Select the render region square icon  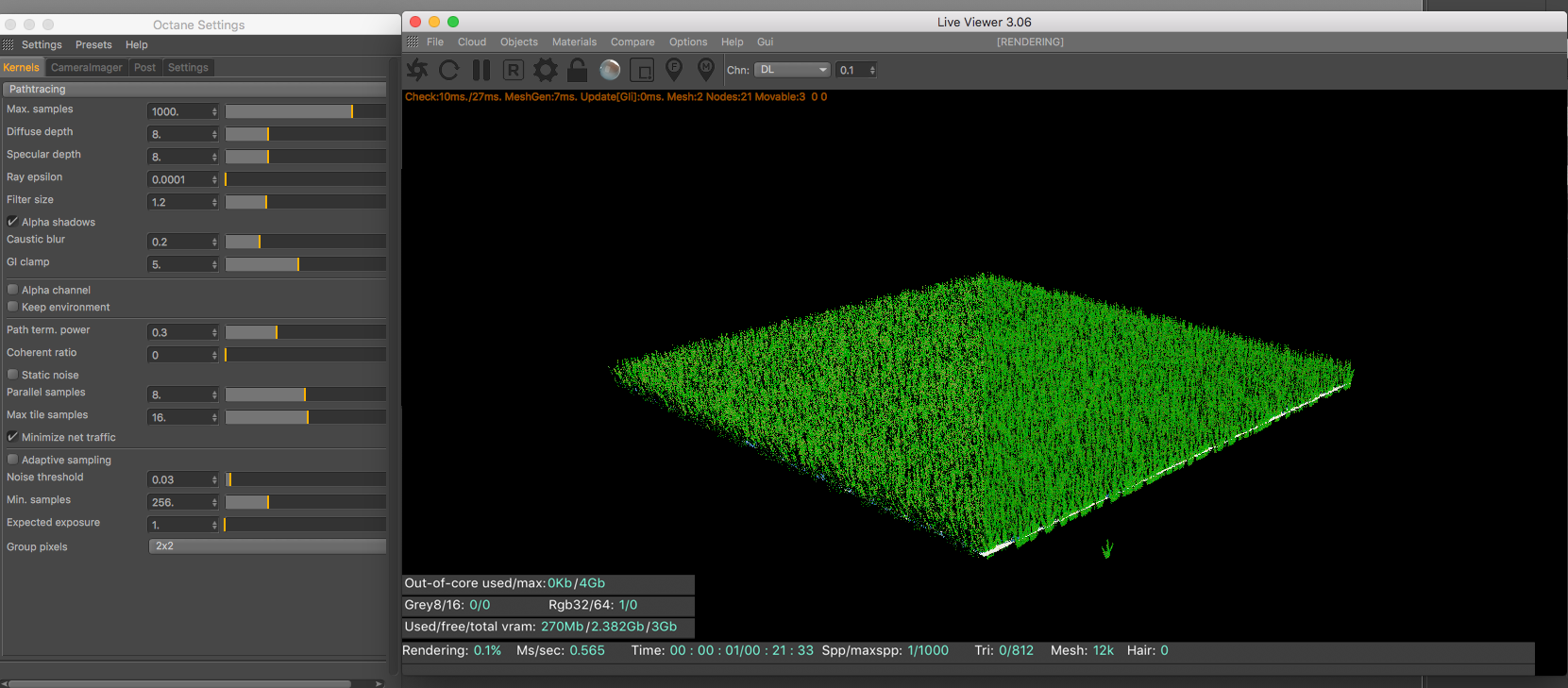point(642,70)
